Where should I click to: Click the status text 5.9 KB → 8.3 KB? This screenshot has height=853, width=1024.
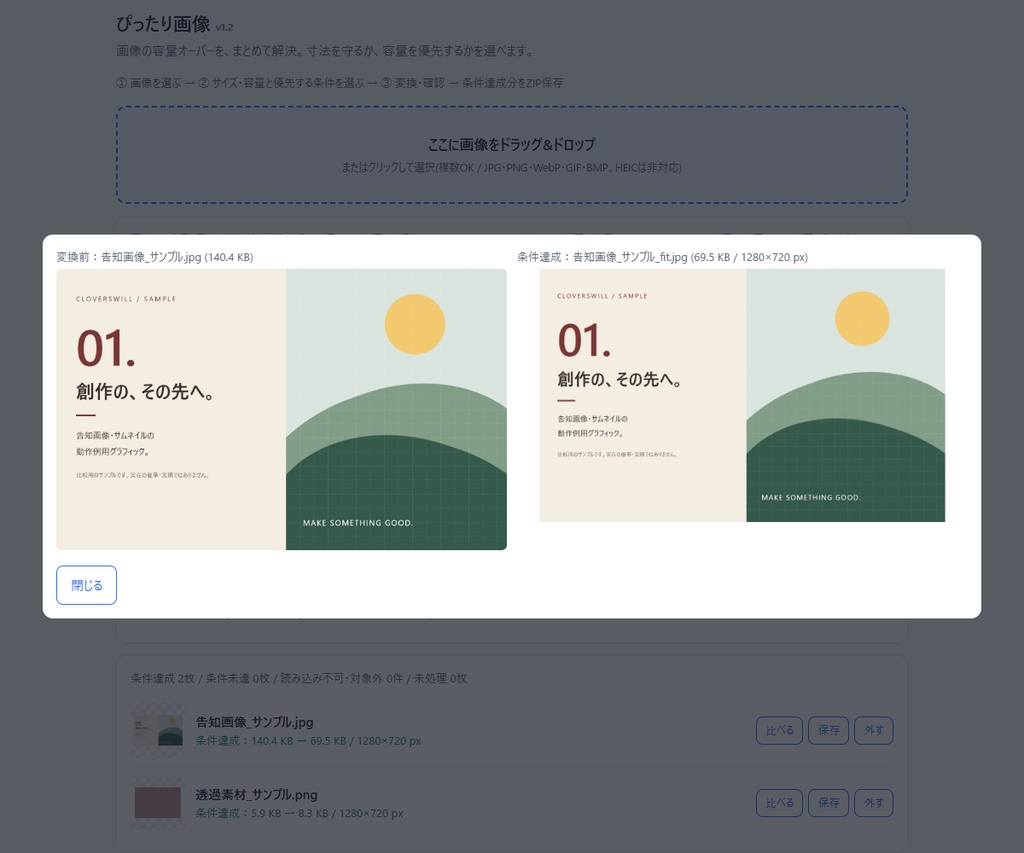pyautogui.click(x=299, y=814)
